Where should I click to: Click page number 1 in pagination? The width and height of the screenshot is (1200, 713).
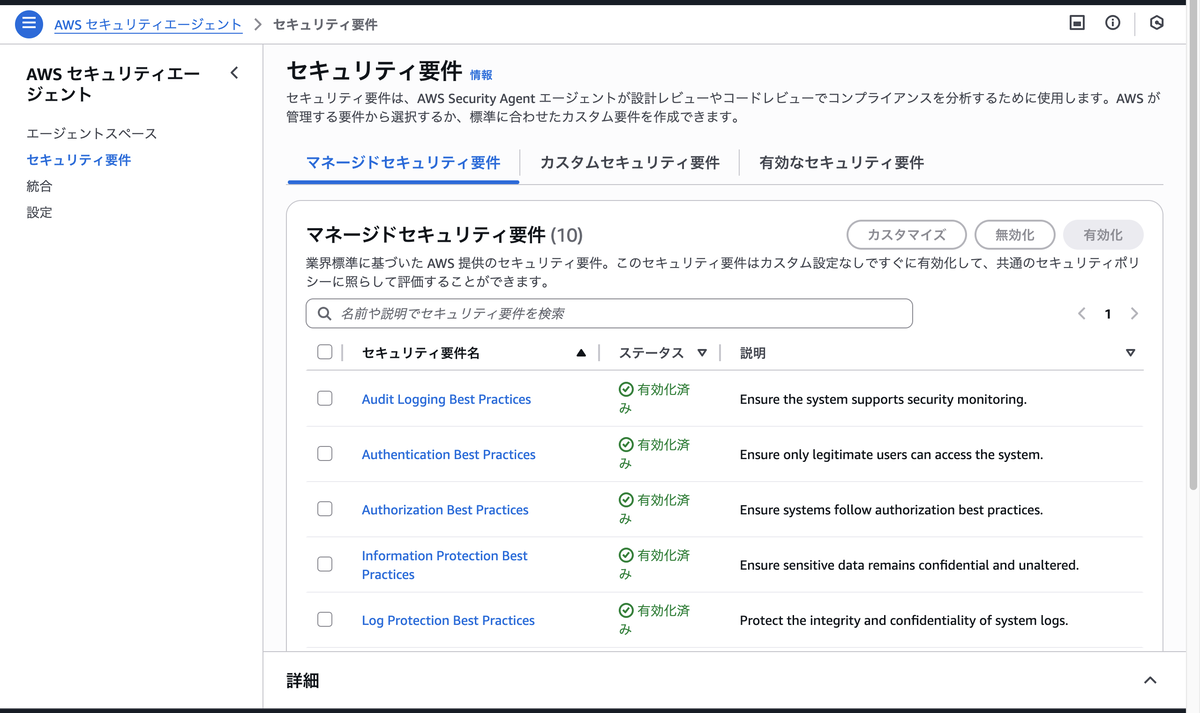point(1107,314)
